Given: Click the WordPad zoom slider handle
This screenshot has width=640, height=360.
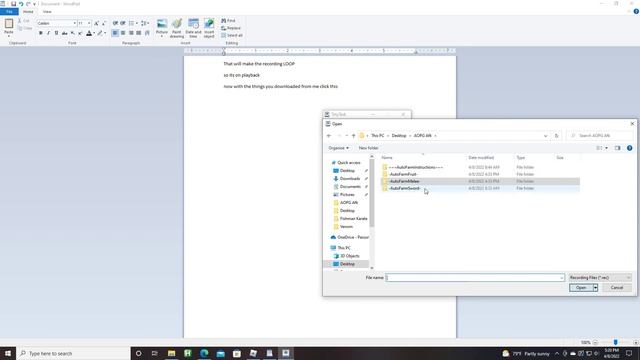Looking at the screenshot, I should (615, 342).
